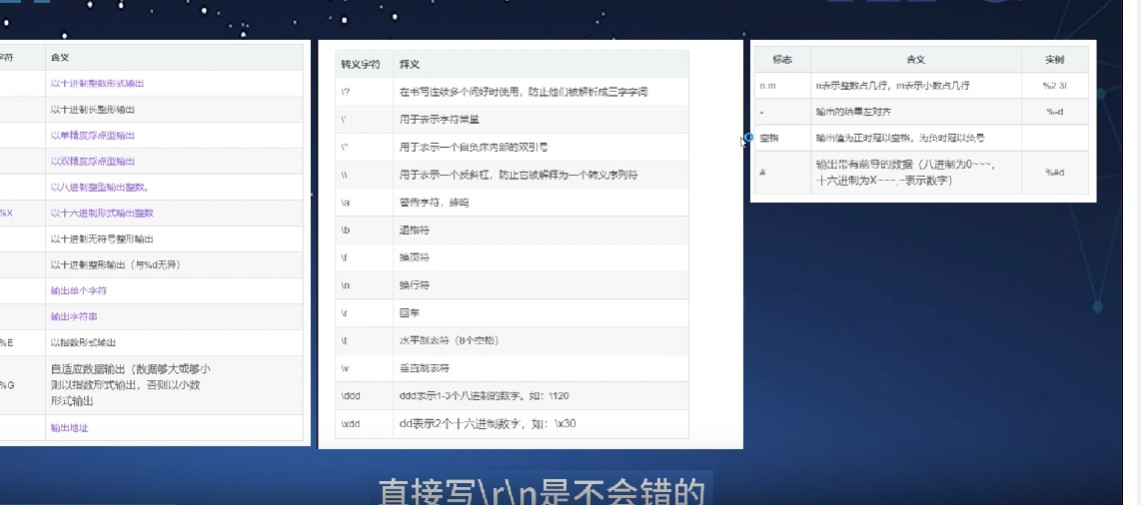Open the 以单精度浮点型输出 link

pos(92,135)
